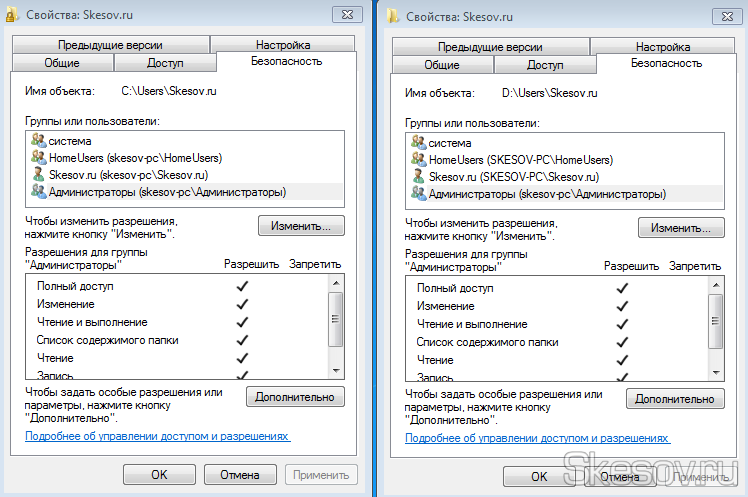Click Skesov.ru user icon in right dialog

point(419,176)
